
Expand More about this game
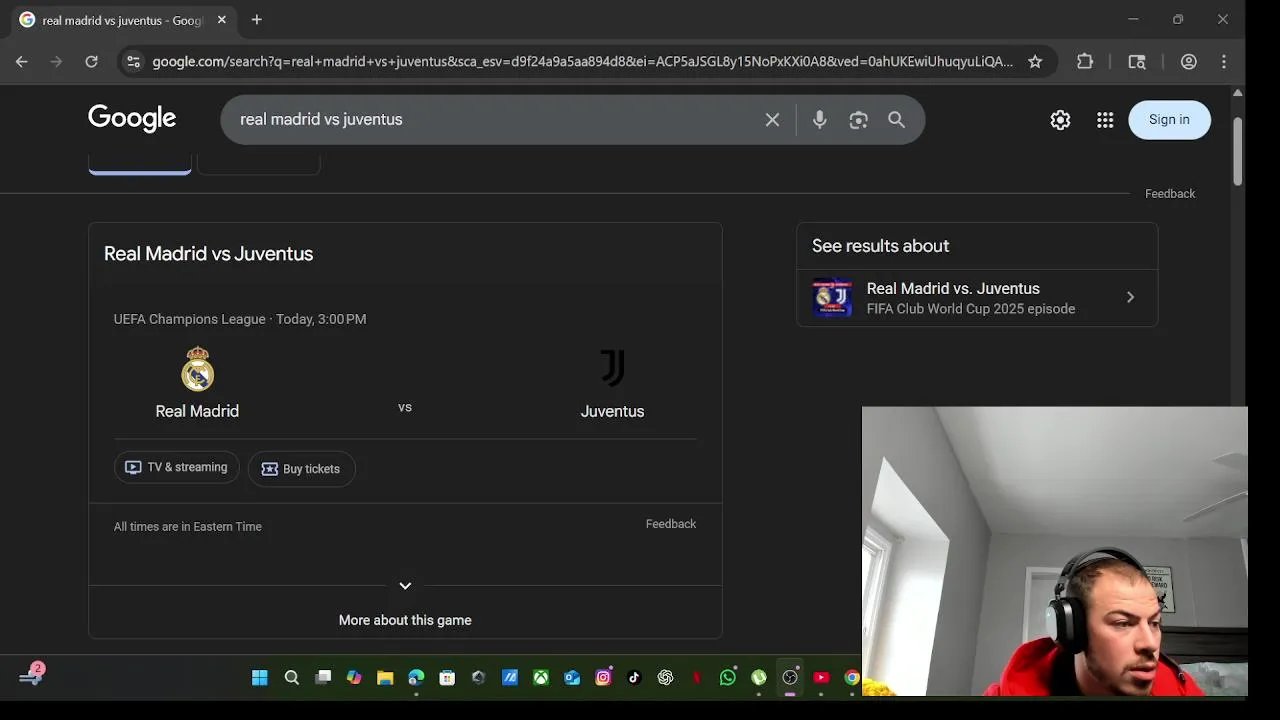pyautogui.click(x=405, y=620)
